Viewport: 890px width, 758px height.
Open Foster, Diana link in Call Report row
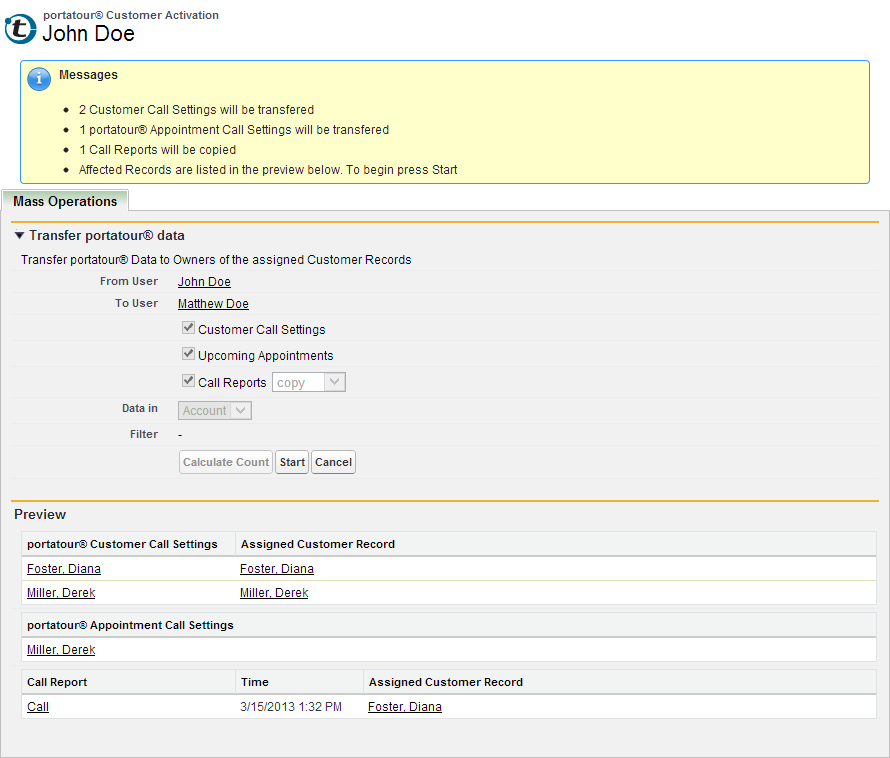pos(405,707)
